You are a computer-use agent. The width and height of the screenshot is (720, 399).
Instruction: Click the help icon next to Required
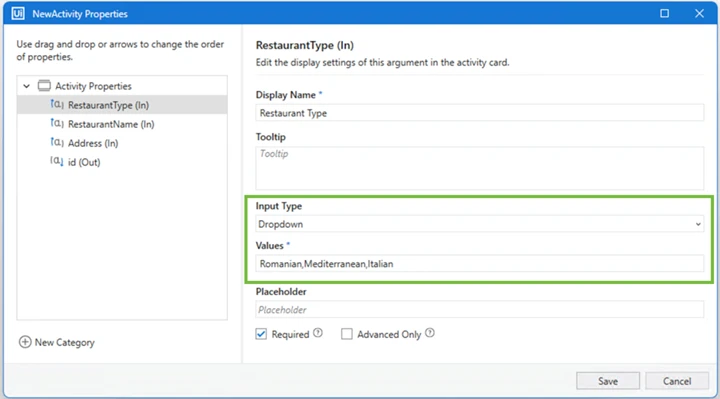[x=318, y=333]
